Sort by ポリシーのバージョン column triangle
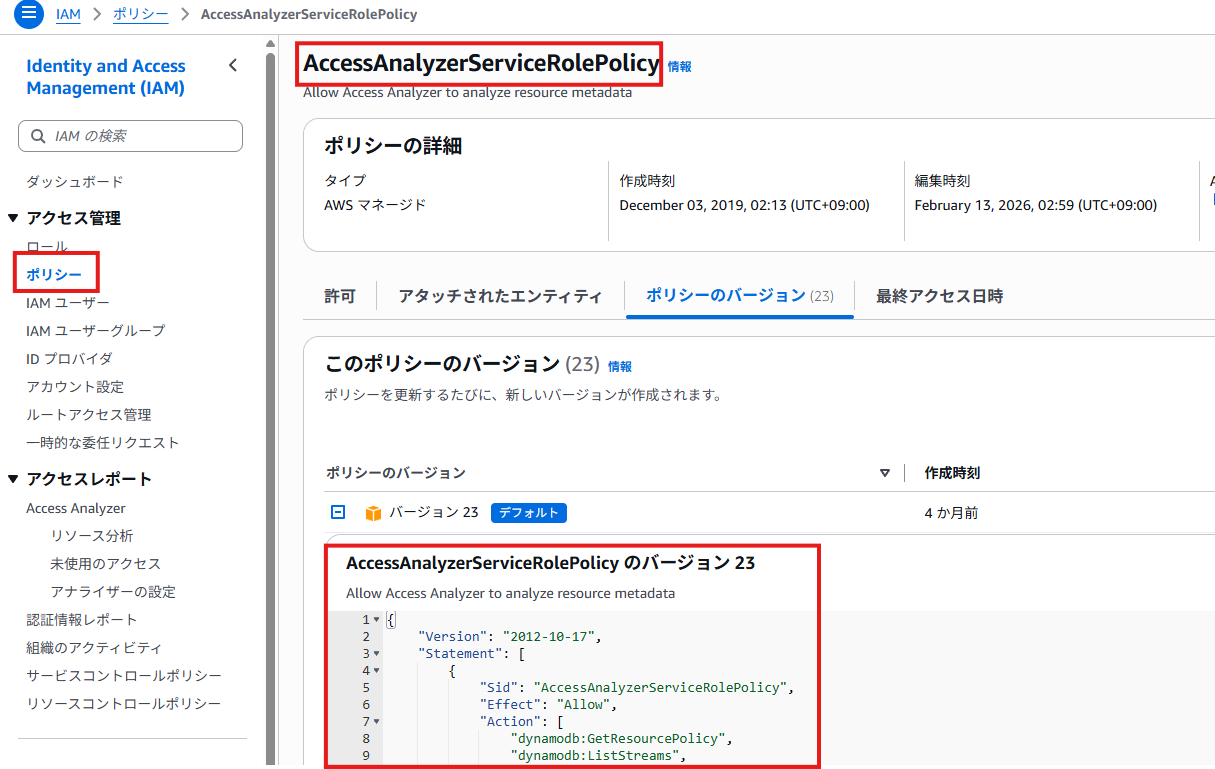The image size is (1215, 769). click(884, 473)
